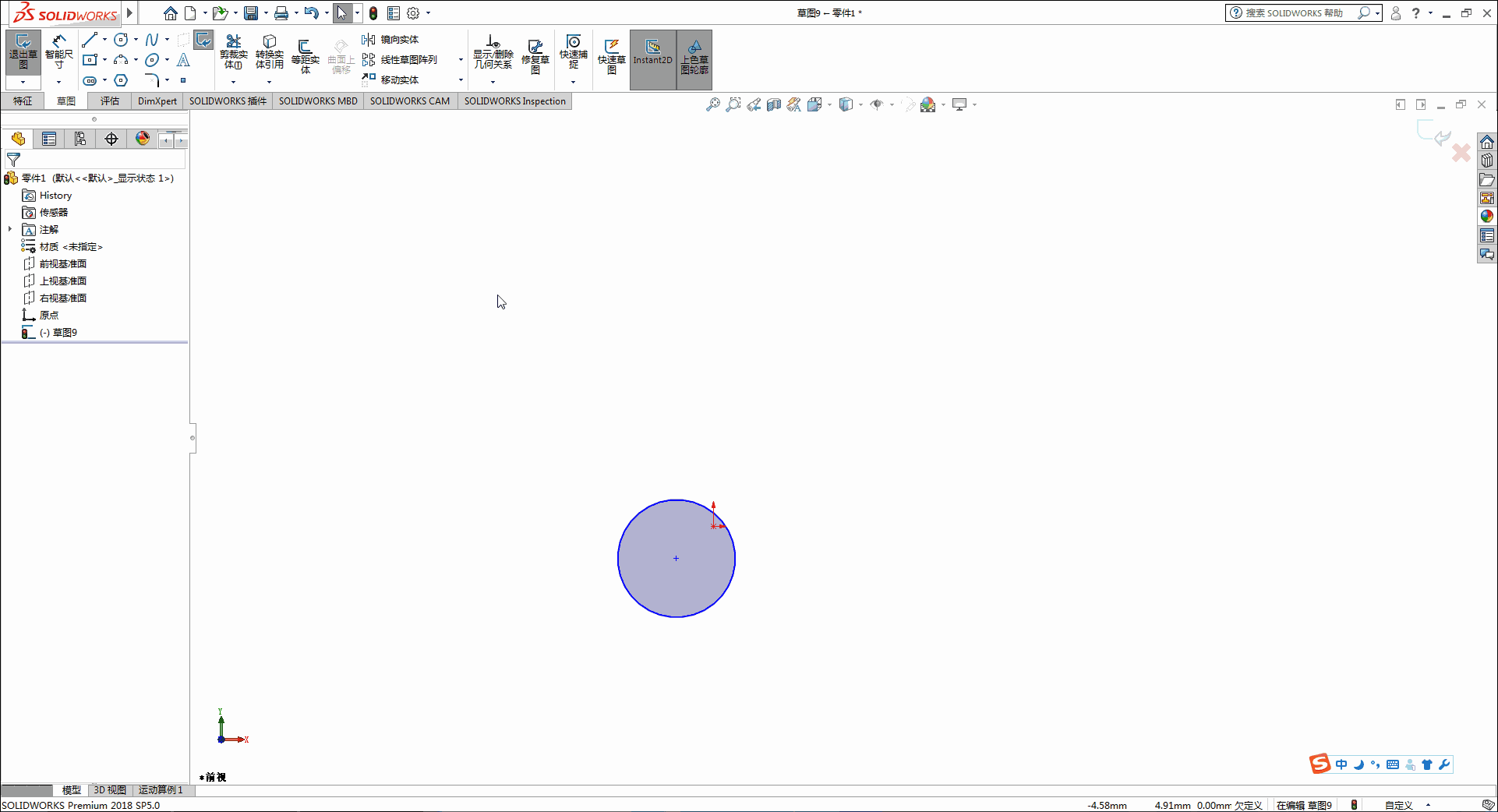Screen dimensions: 1498x812
Task: Select the Line sketch tool
Action: [90, 40]
